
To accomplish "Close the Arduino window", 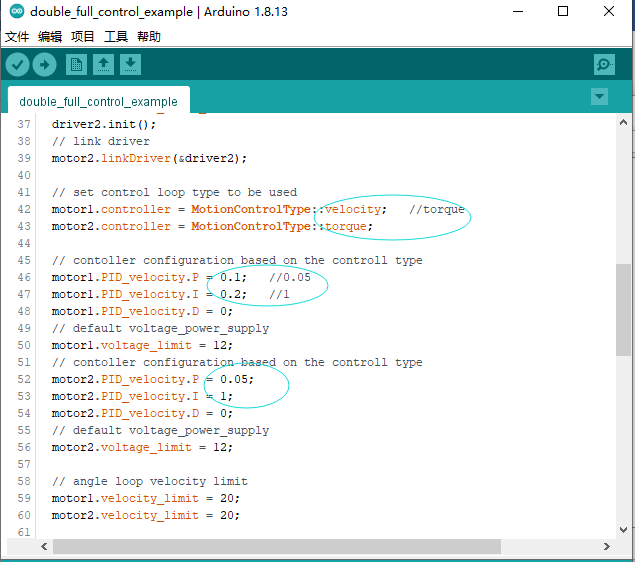I will (609, 11).
